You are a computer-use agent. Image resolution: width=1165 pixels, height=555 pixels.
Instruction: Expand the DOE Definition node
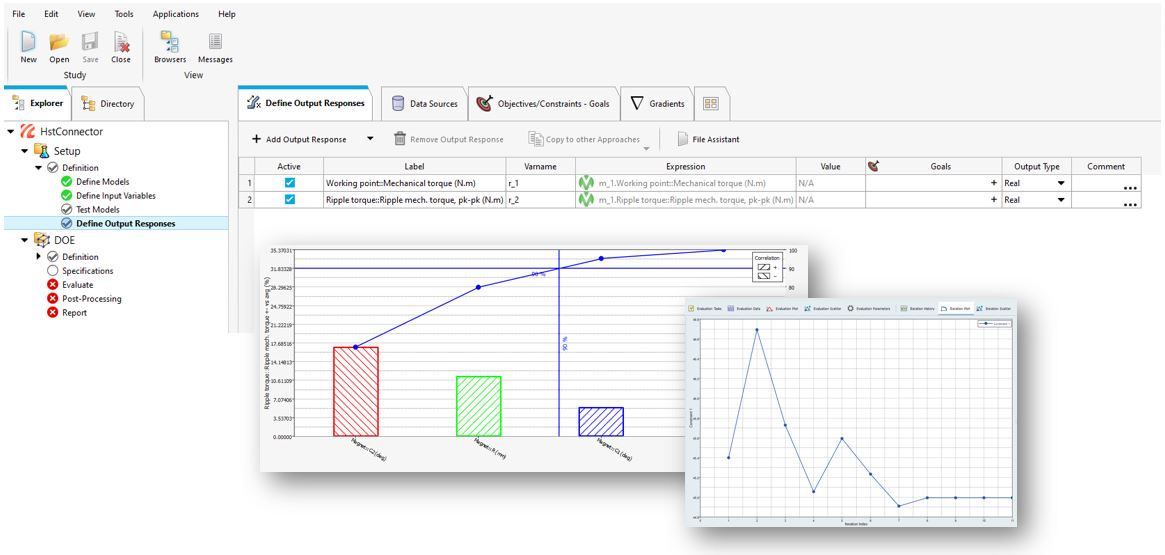39,257
